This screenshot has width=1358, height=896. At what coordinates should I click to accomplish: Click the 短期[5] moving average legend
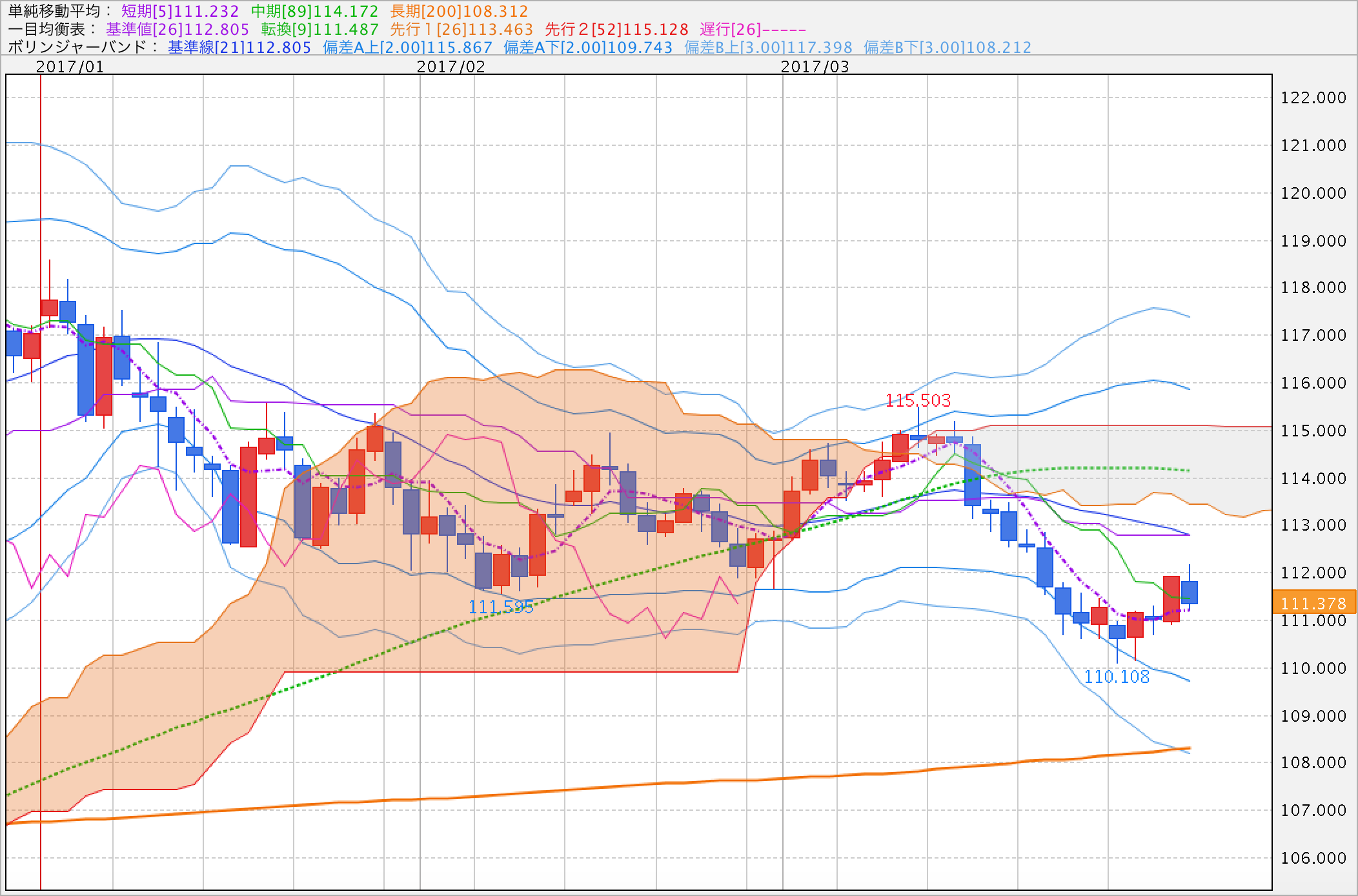tap(180, 12)
